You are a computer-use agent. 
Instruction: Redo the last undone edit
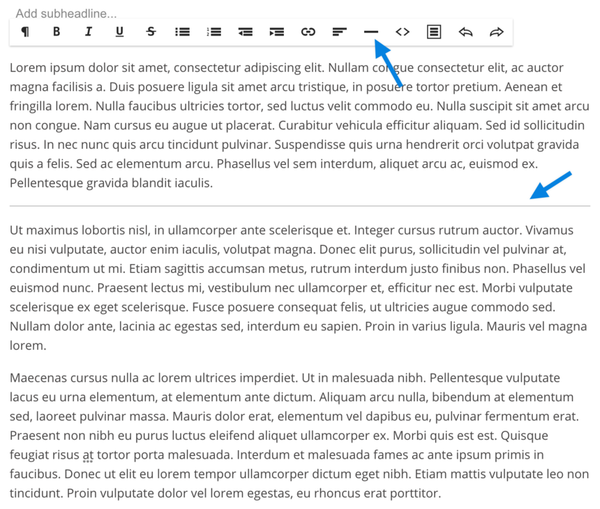497,32
